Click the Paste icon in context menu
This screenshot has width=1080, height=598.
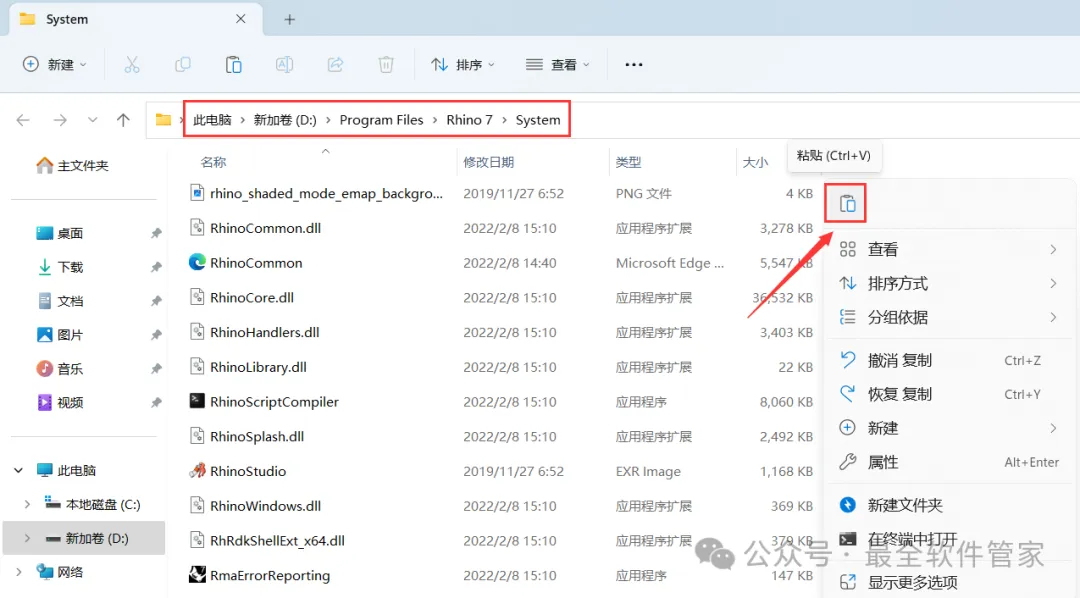[x=847, y=204]
